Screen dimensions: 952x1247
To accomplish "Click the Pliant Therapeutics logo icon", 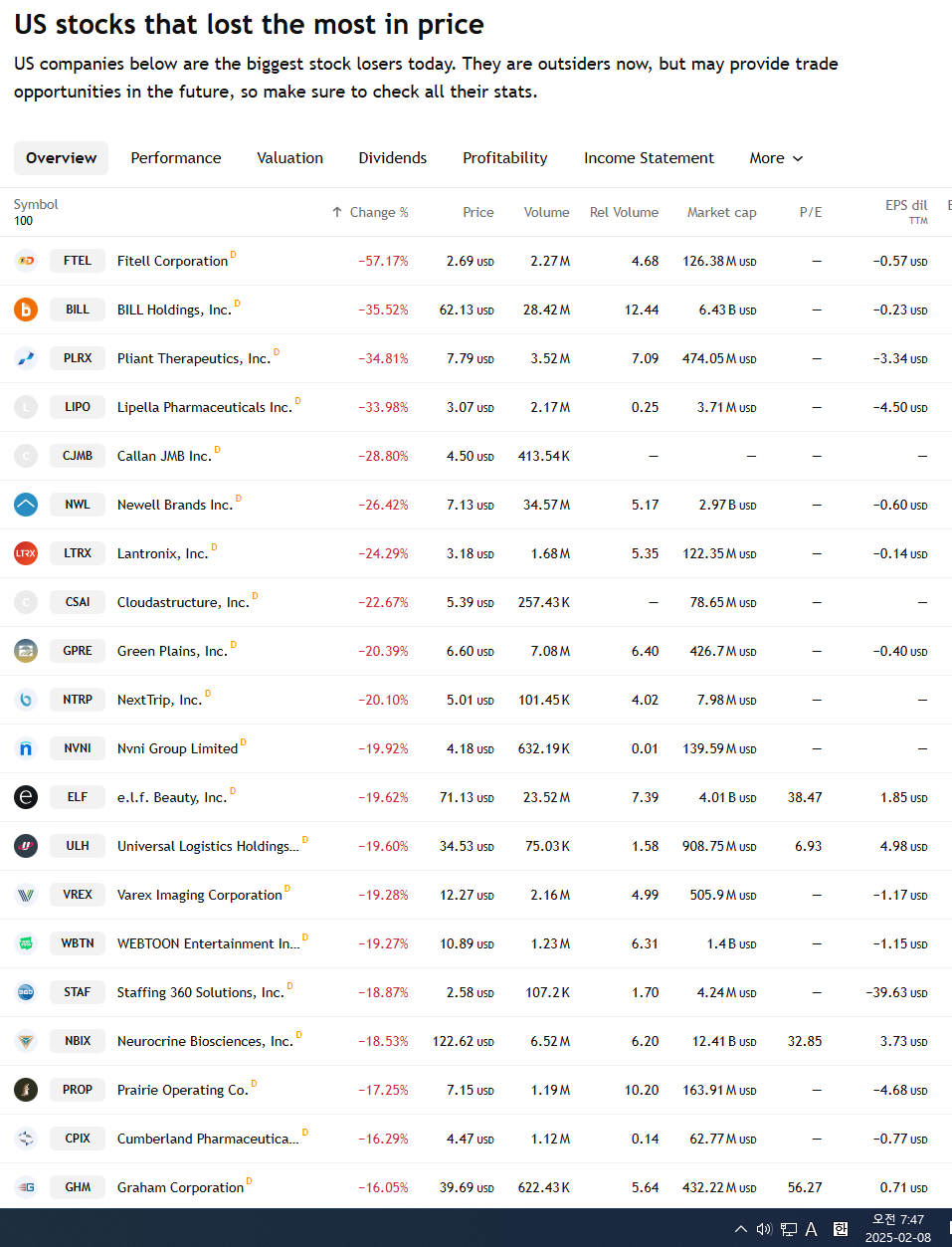I will [x=26, y=358].
